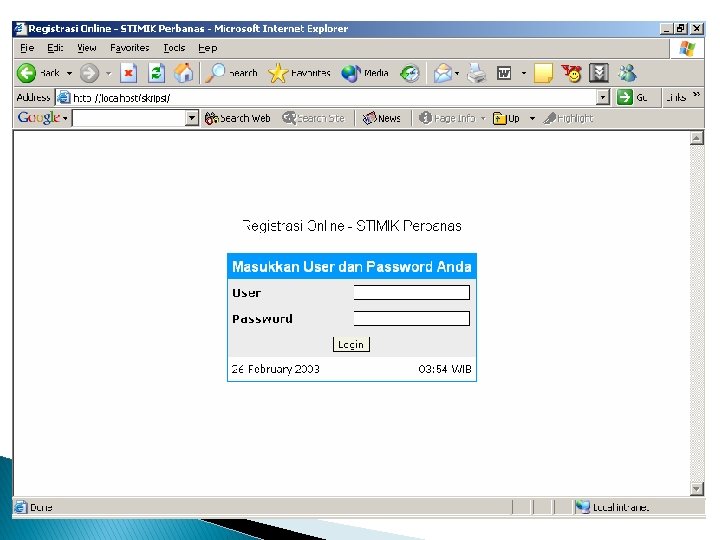Stop page loading with red X icon

129,73
